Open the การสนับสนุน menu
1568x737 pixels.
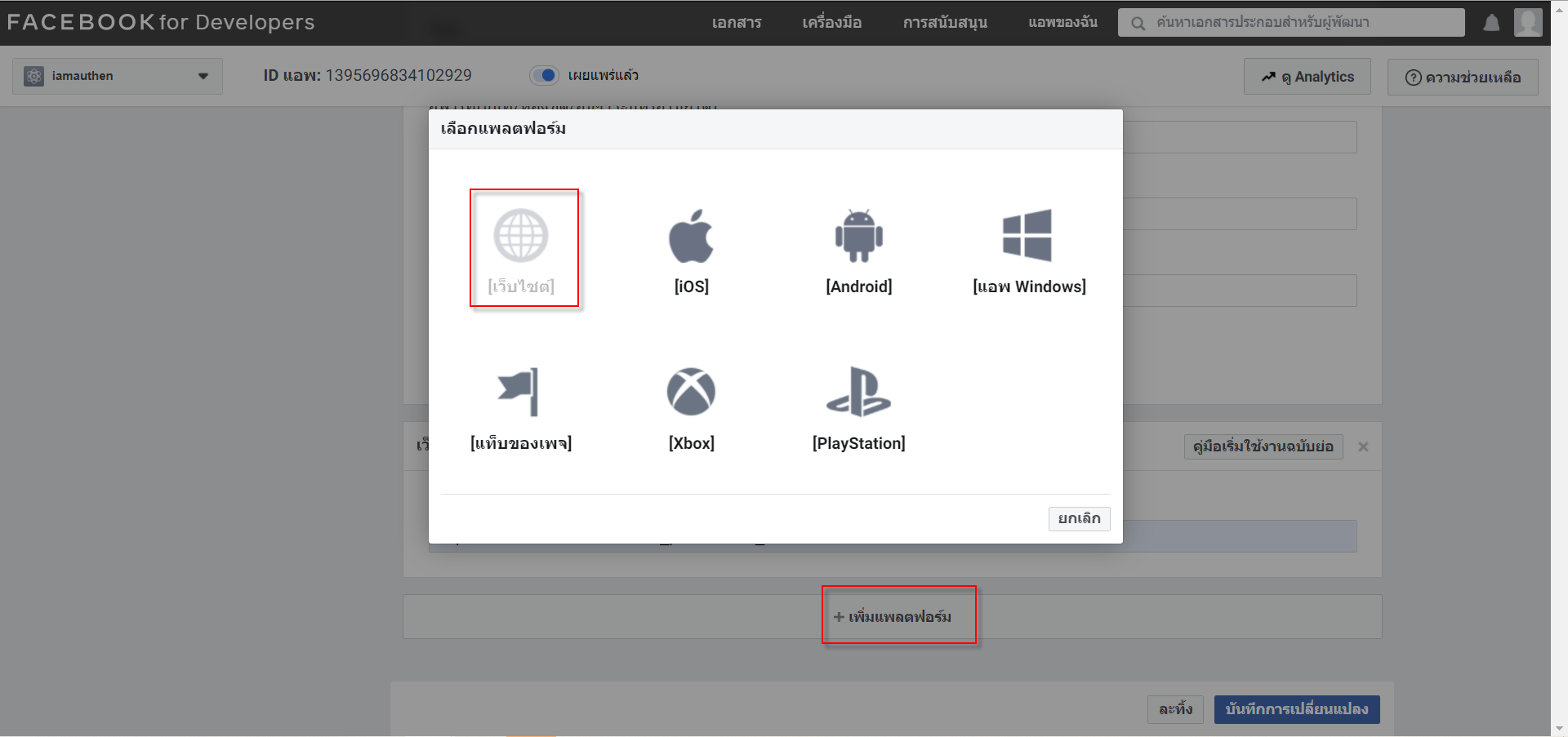(x=945, y=23)
